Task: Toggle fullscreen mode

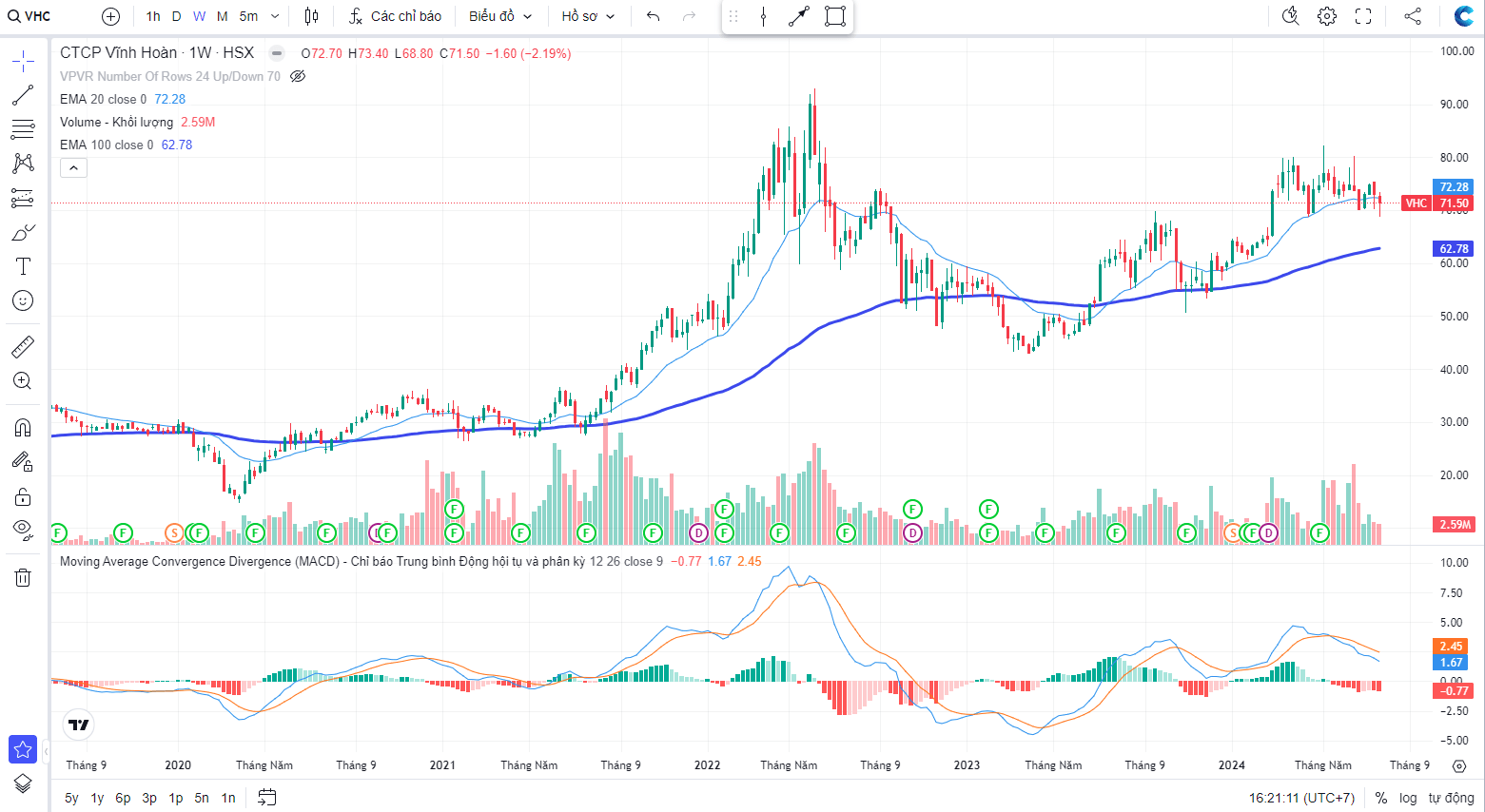Action: click(x=1363, y=16)
